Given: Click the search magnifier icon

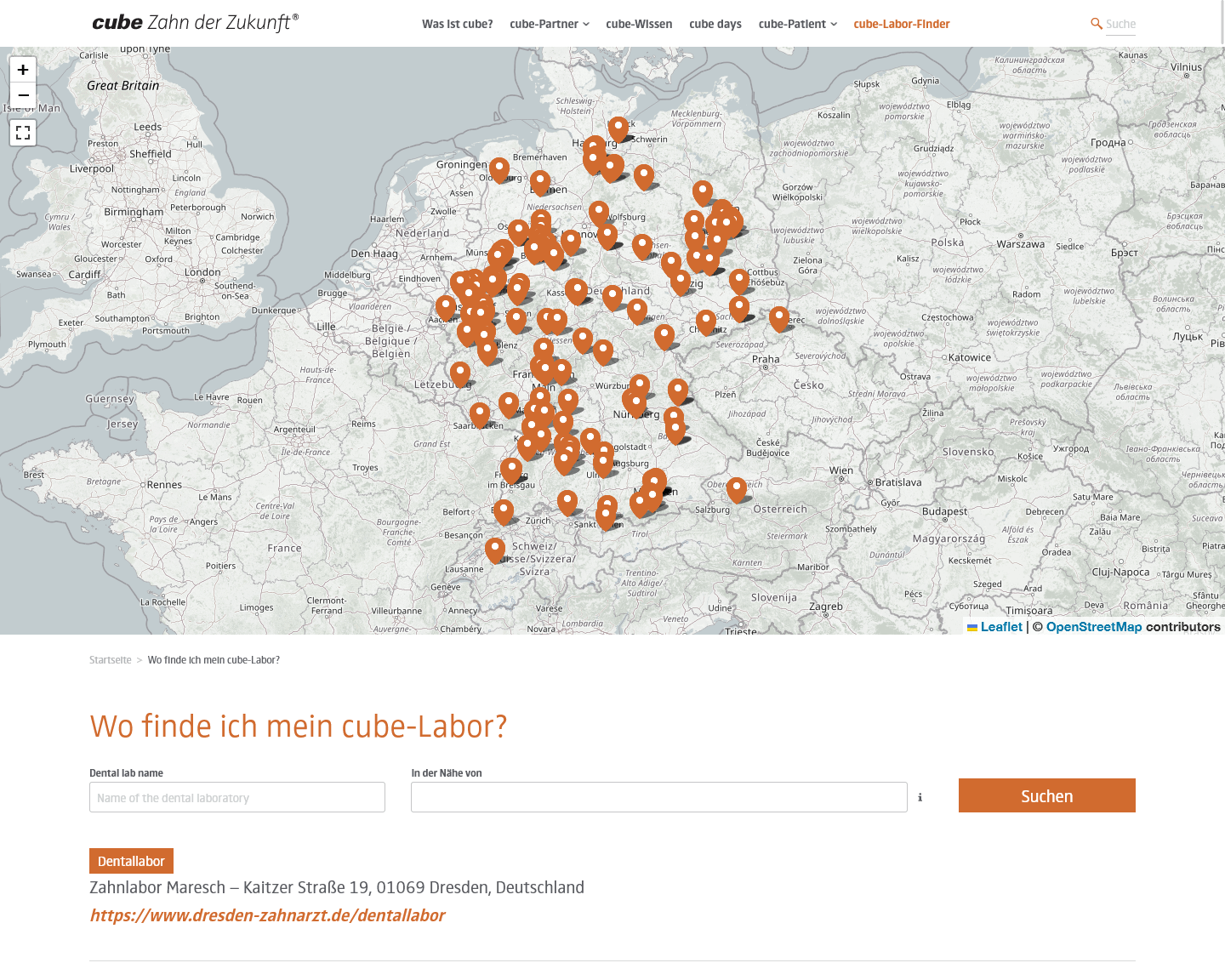Looking at the screenshot, I should [1097, 24].
